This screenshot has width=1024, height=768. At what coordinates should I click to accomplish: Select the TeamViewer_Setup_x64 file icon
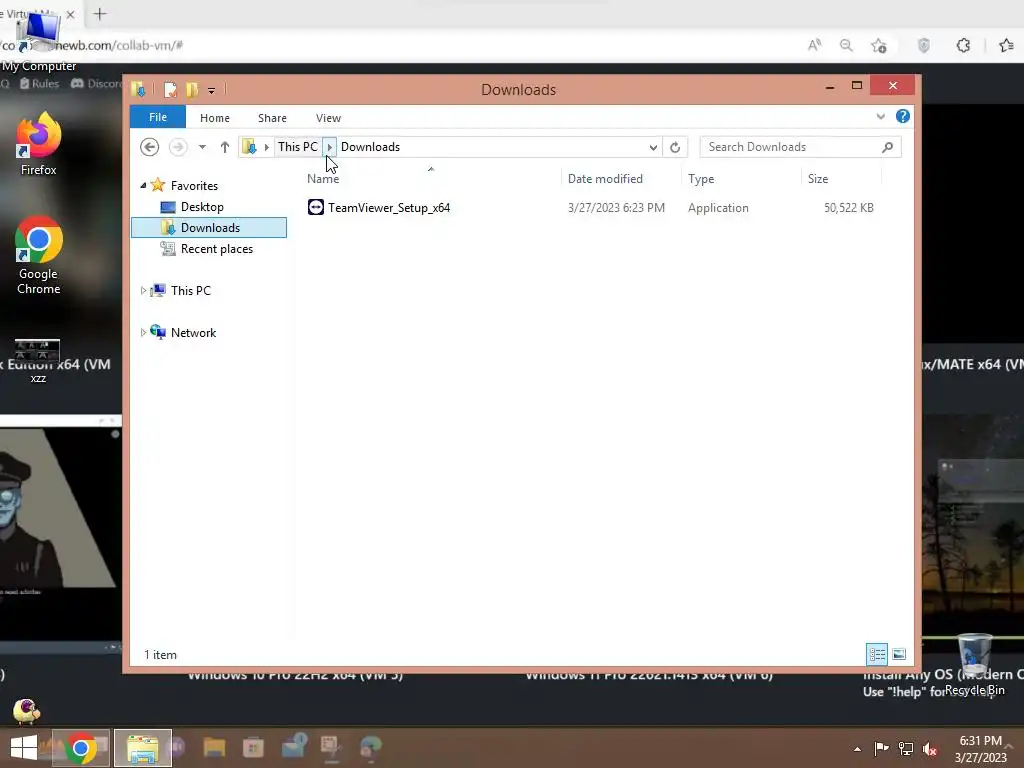tap(316, 208)
